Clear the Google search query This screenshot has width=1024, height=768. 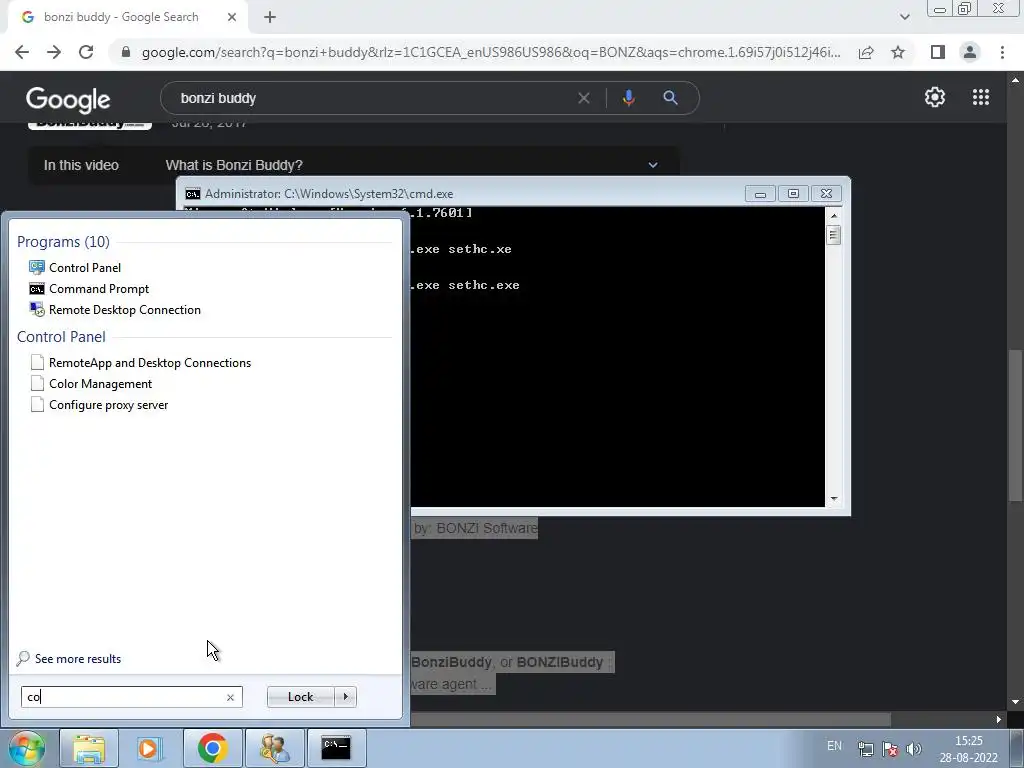point(584,98)
